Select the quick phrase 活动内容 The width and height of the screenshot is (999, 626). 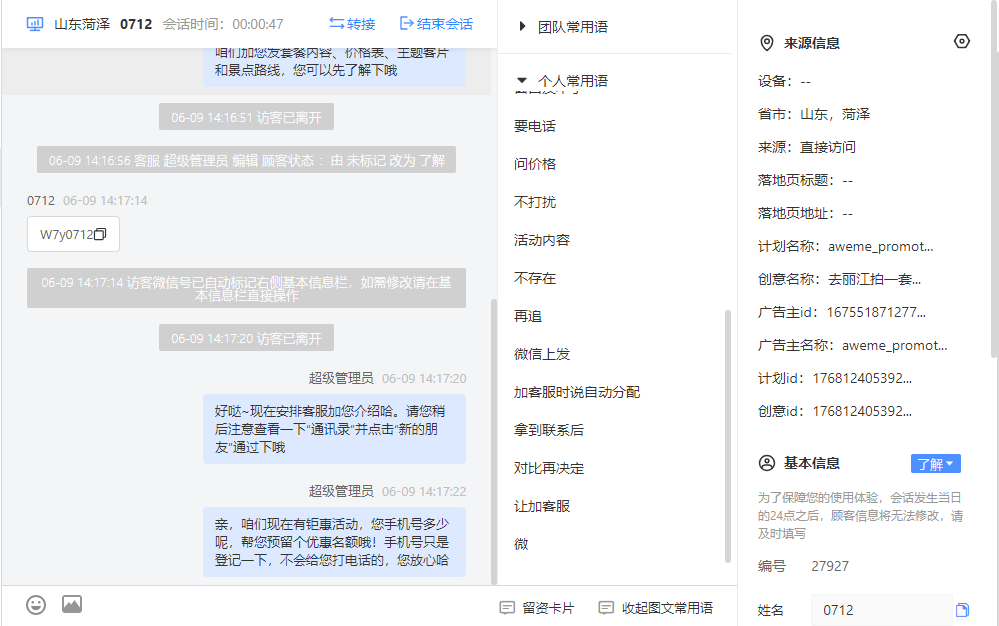pyautogui.click(x=542, y=240)
